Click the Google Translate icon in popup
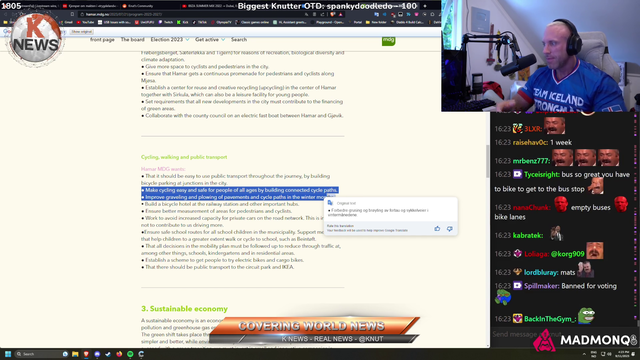This screenshot has width=640, height=360. point(330,203)
